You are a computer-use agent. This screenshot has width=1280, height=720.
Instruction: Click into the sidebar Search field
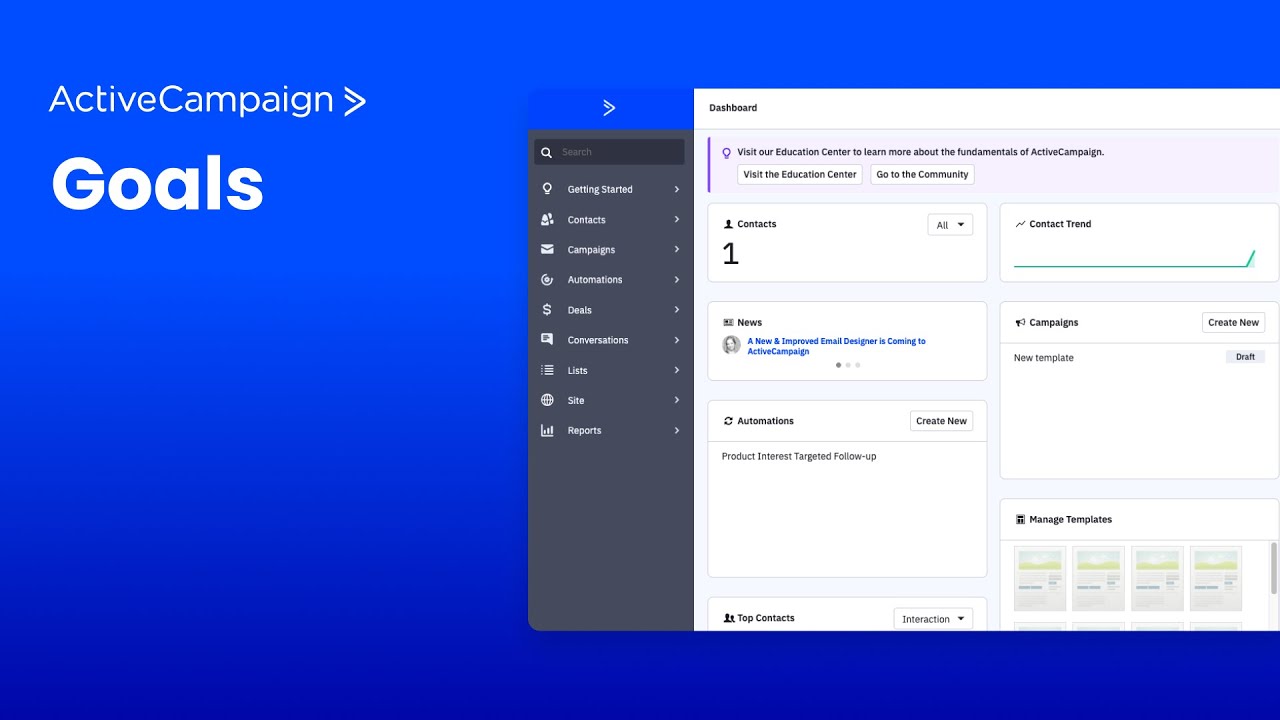coord(609,152)
